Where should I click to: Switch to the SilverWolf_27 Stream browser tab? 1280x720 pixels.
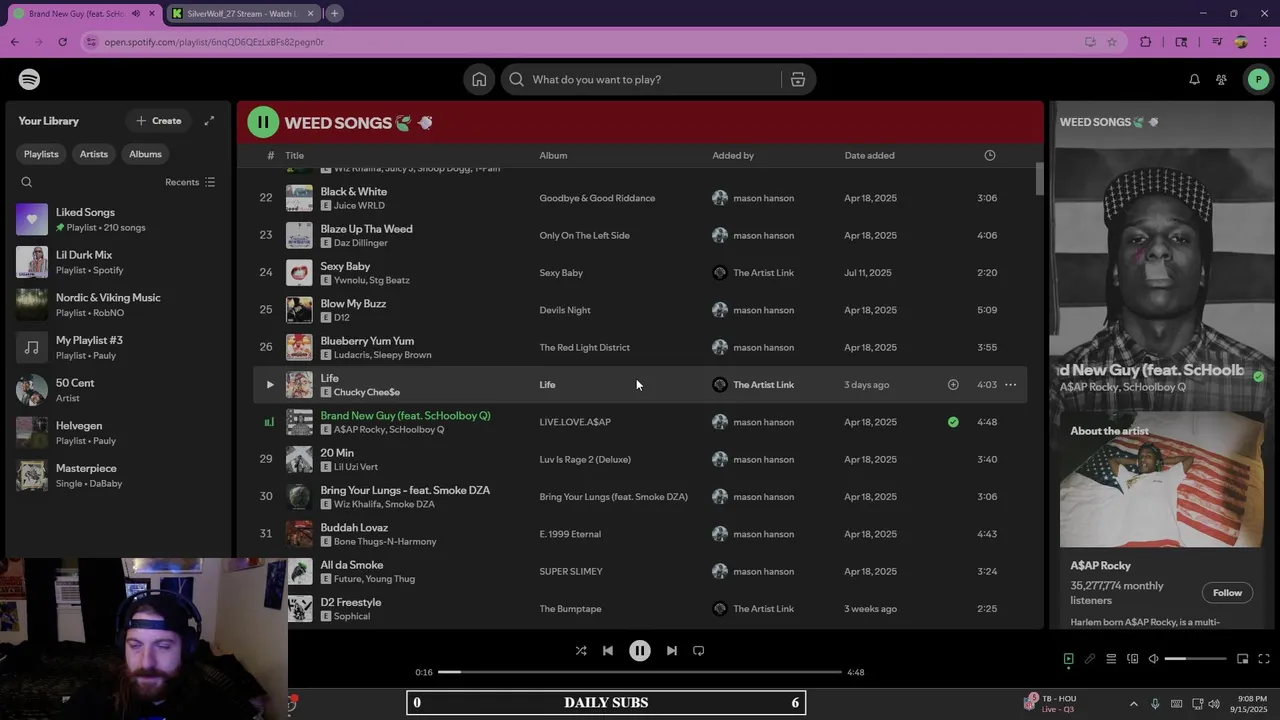(241, 14)
